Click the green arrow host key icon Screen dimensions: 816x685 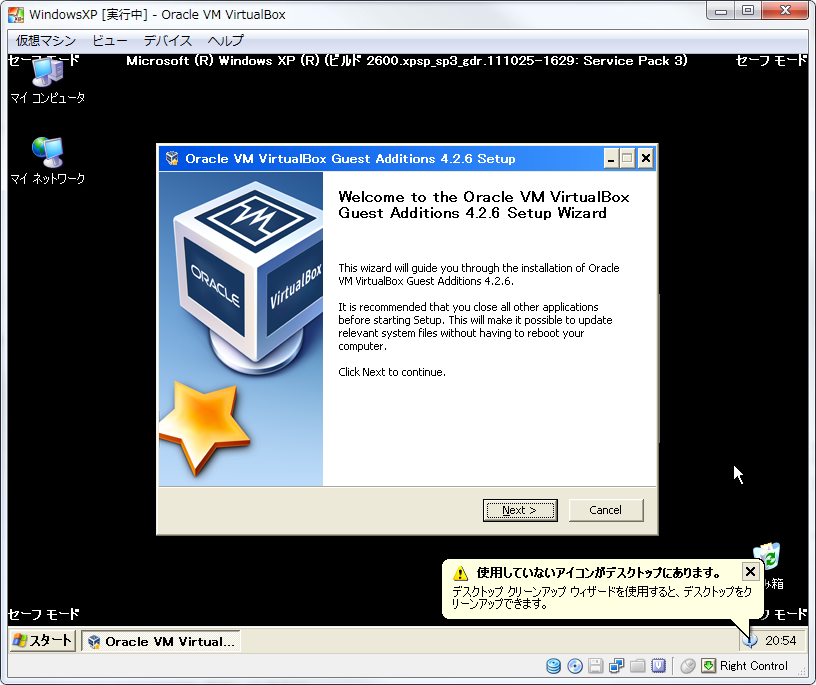(x=709, y=666)
